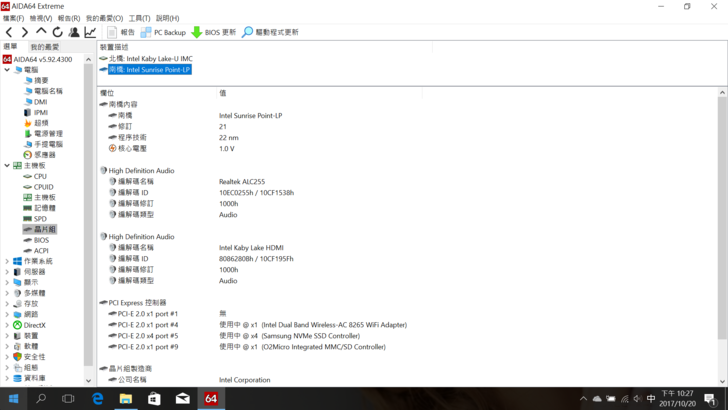This screenshot has width=728, height=410.
Task: Open the user manager icon
Action: 74,32
